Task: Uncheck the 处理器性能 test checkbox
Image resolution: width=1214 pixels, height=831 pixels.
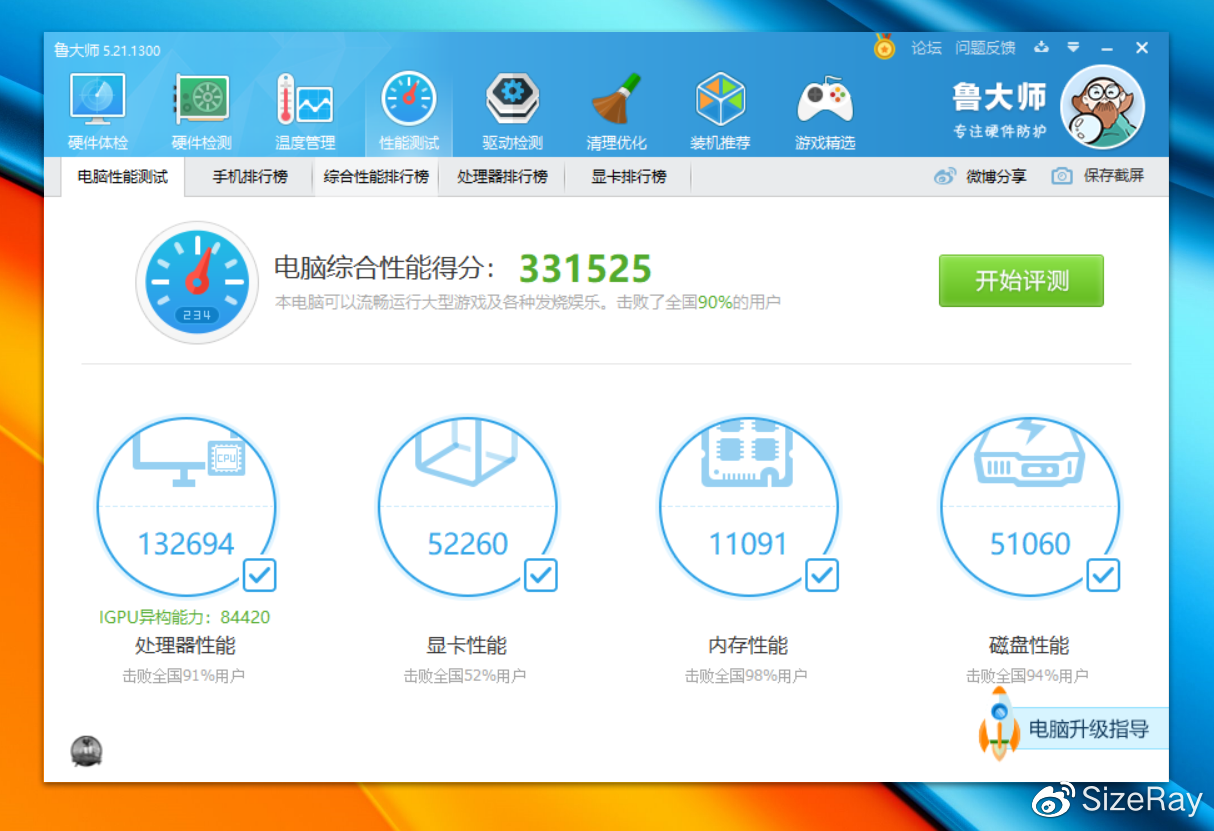Action: [x=260, y=575]
